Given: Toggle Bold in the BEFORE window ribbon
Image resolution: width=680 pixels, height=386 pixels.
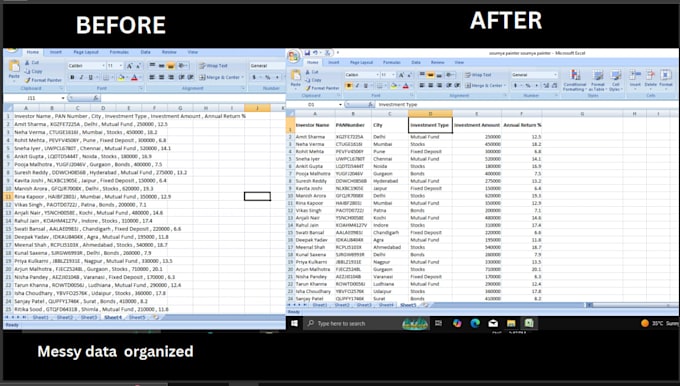Looking at the screenshot, I should coord(72,78).
